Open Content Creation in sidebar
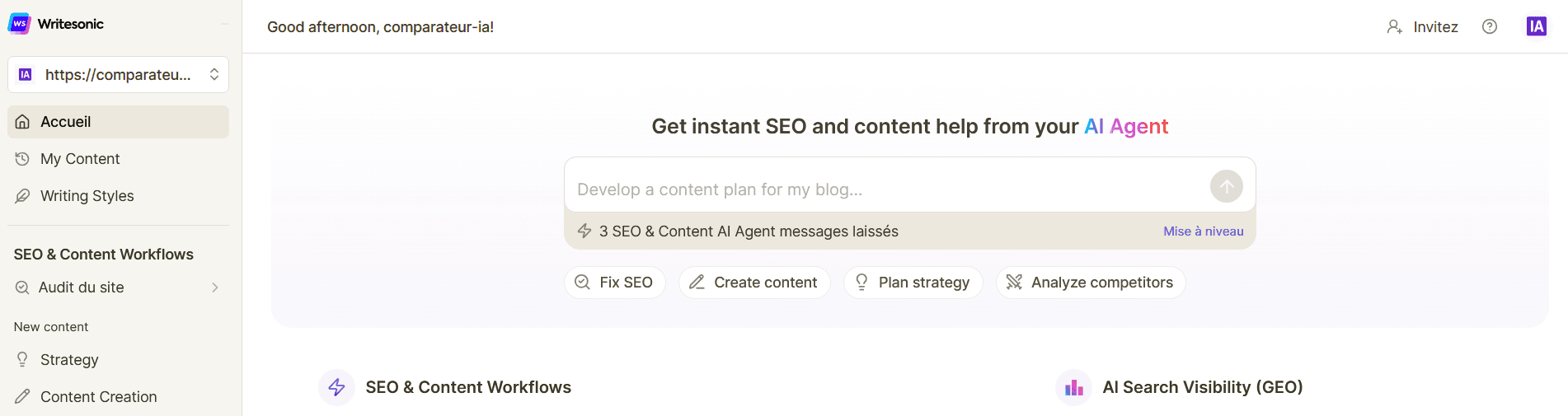 tap(98, 397)
